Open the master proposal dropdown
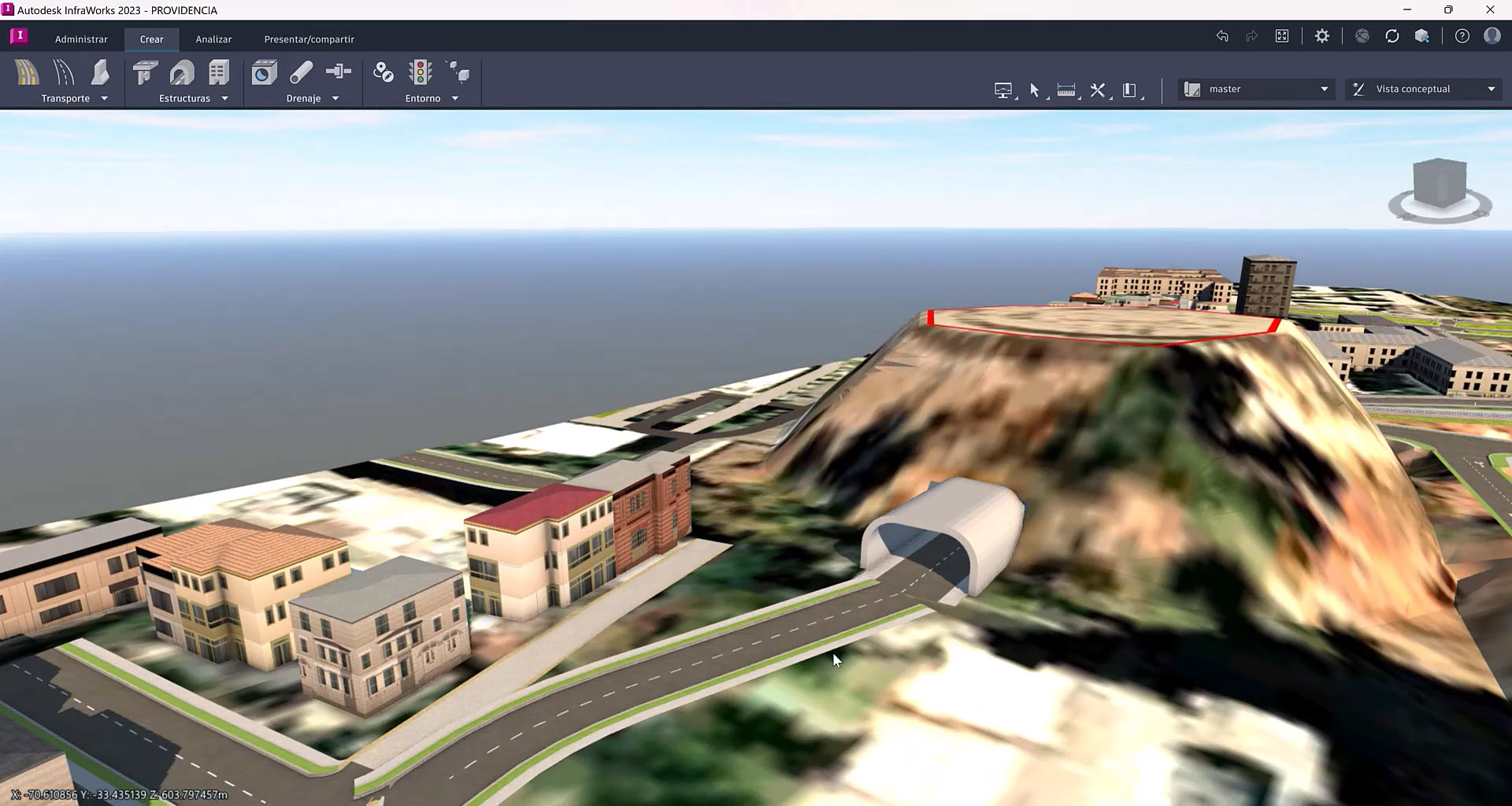The width and height of the screenshot is (1512, 806). 1323,89
